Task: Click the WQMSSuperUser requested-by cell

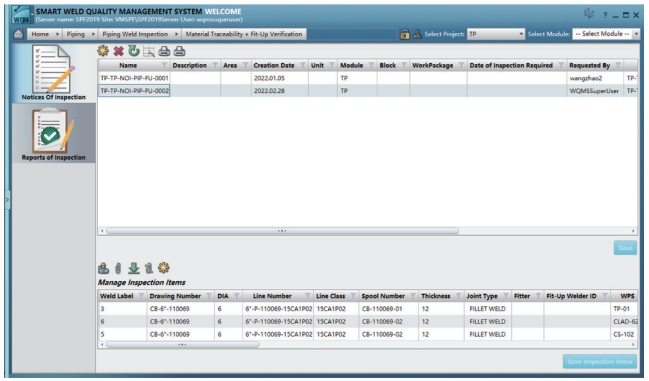Action: pos(594,91)
